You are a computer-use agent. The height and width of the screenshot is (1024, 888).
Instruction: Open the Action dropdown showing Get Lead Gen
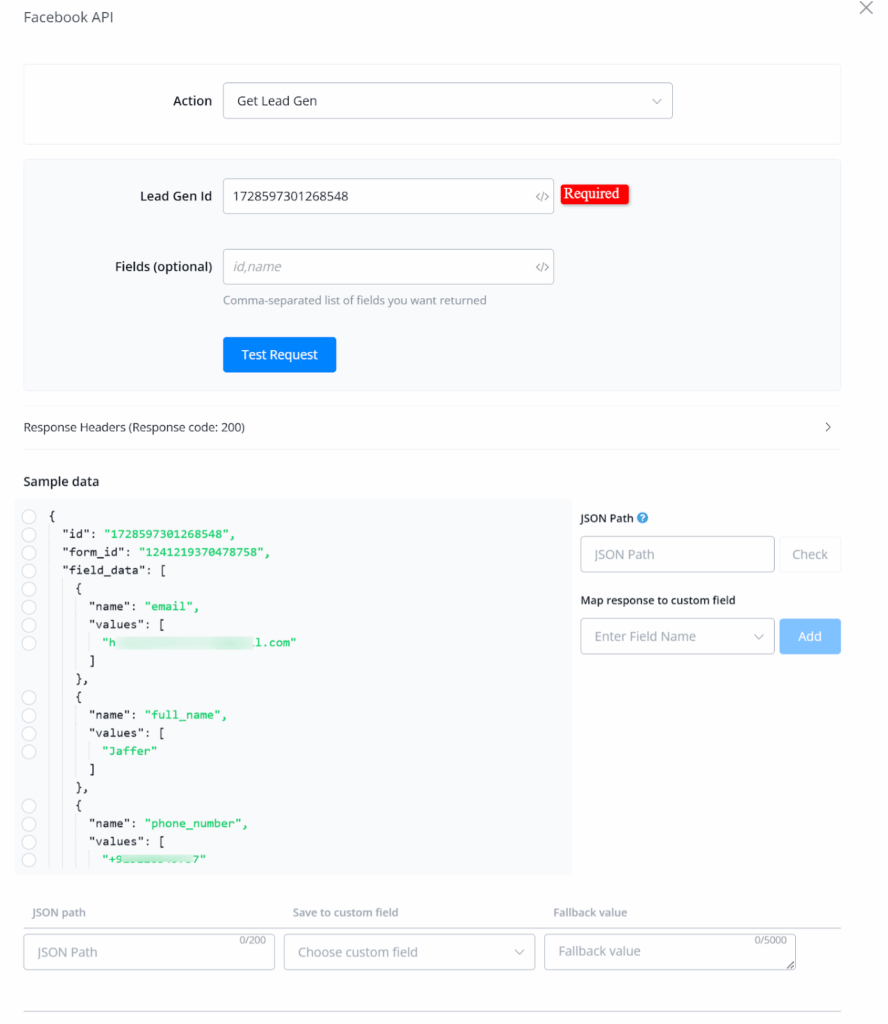click(447, 101)
